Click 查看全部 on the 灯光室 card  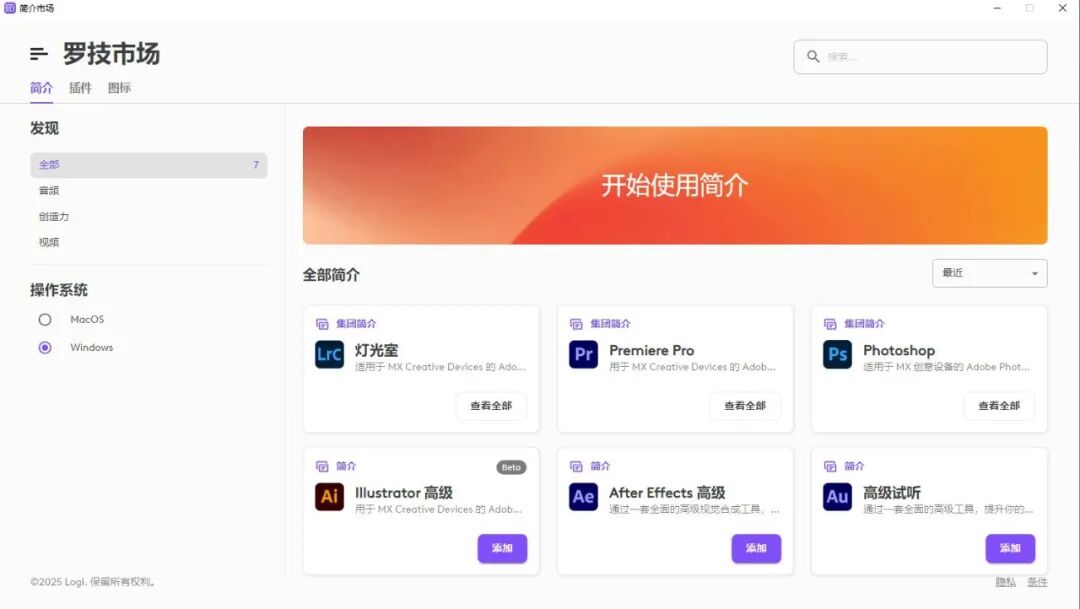pos(491,406)
